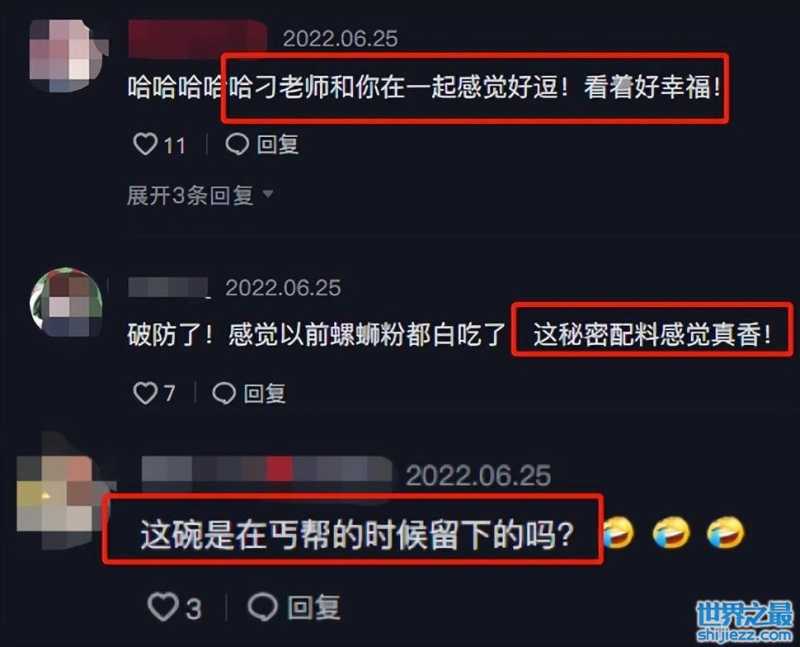This screenshot has height=647, width=800.
Task: Click the 世界之最 shijiezz.com watermark
Action: click(x=744, y=621)
